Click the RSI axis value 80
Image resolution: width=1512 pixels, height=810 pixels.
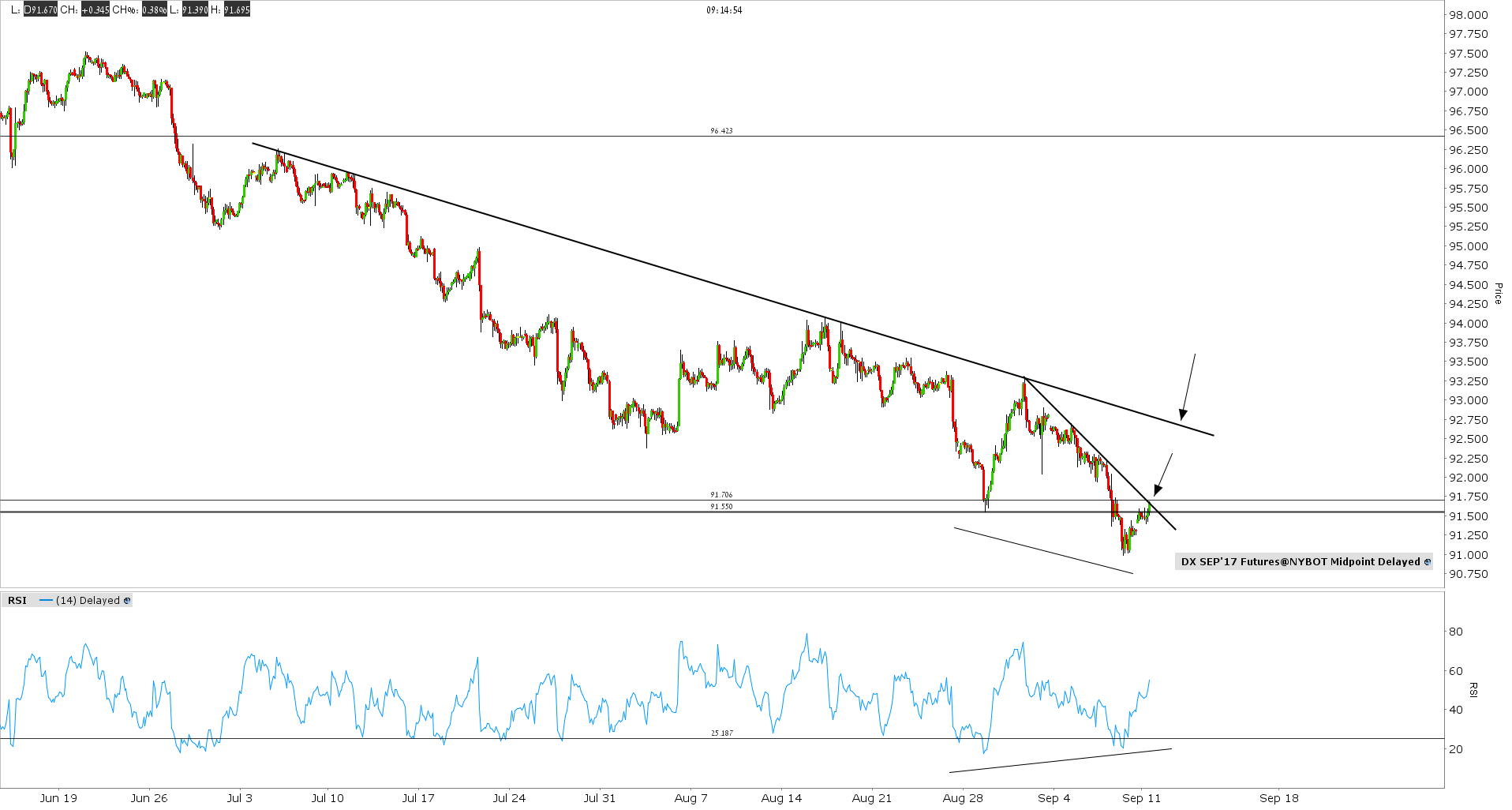click(x=1456, y=632)
